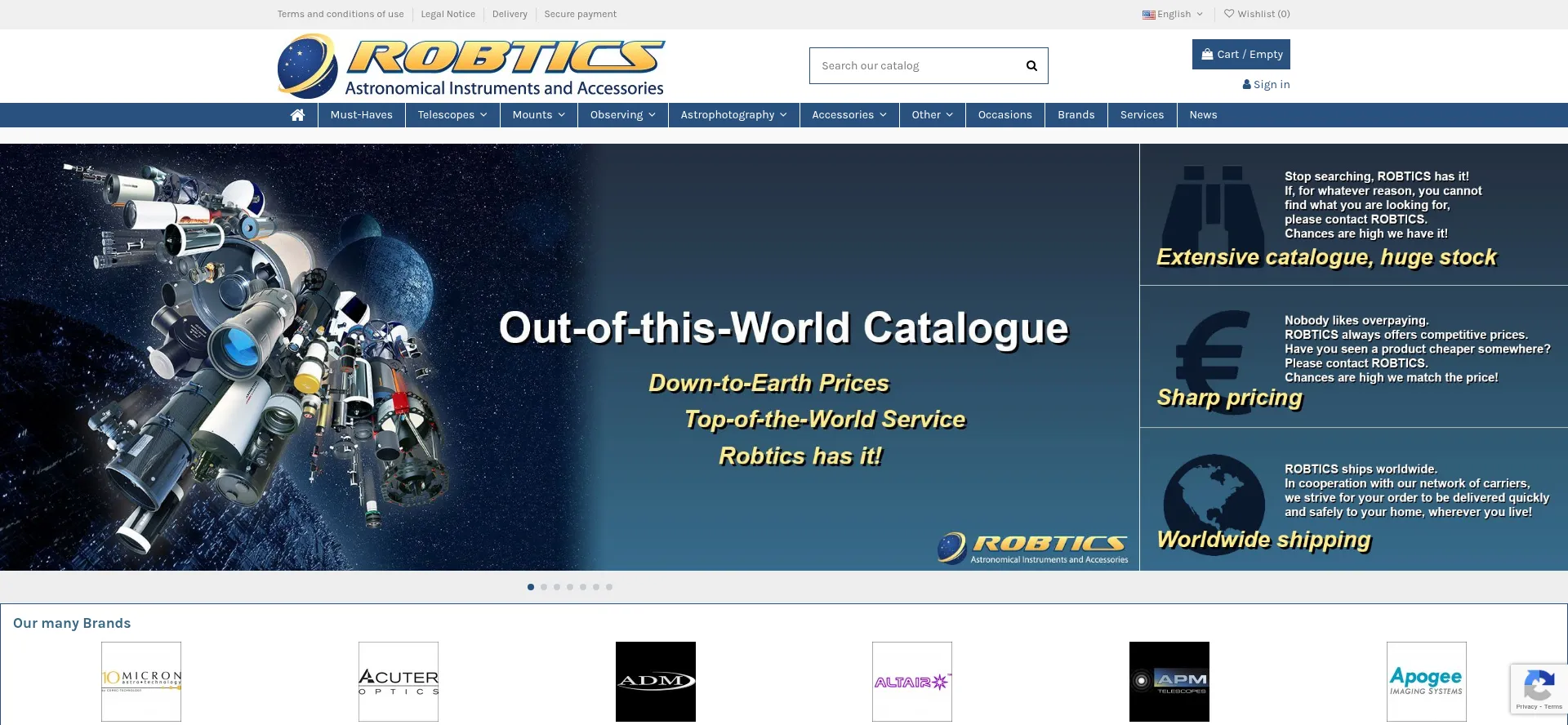Open Secure payment link

pos(581,14)
